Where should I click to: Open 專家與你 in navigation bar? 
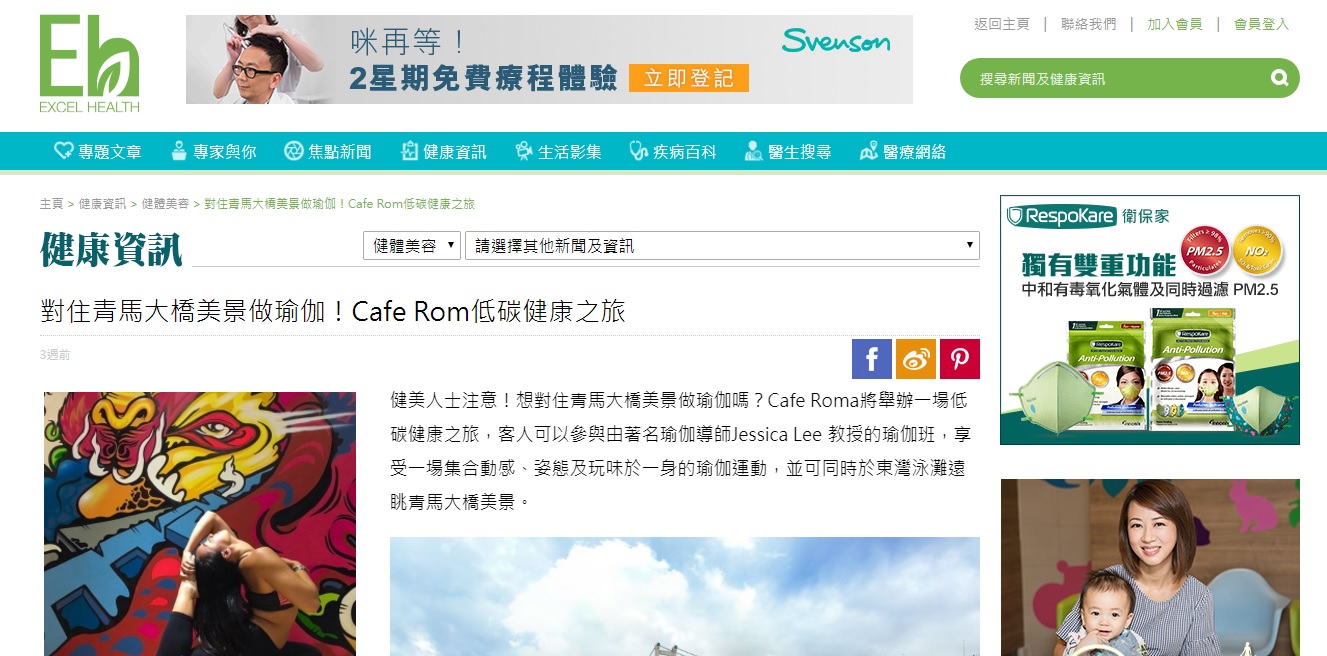point(213,152)
